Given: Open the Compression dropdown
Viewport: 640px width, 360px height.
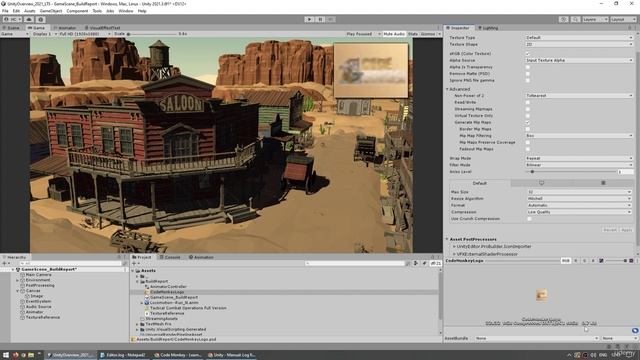Looking at the screenshot, I should pyautogui.click(x=579, y=212).
